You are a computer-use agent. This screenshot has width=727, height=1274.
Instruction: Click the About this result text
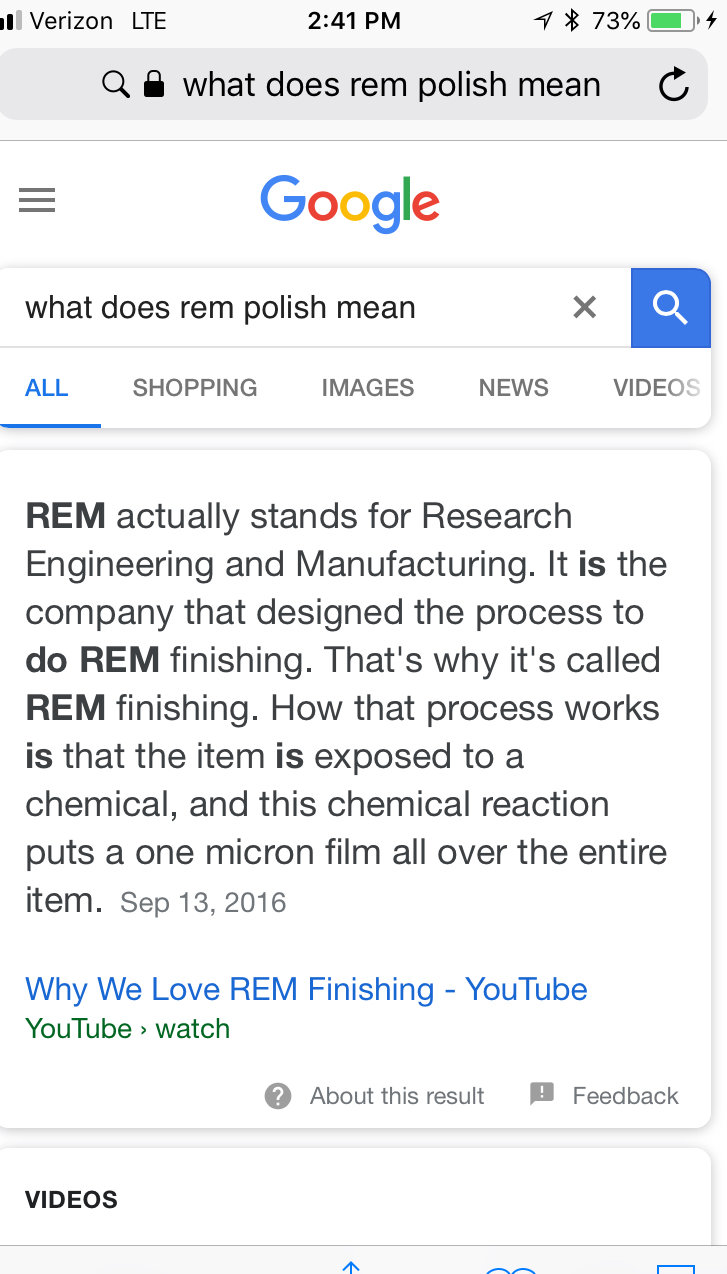coord(397,1096)
